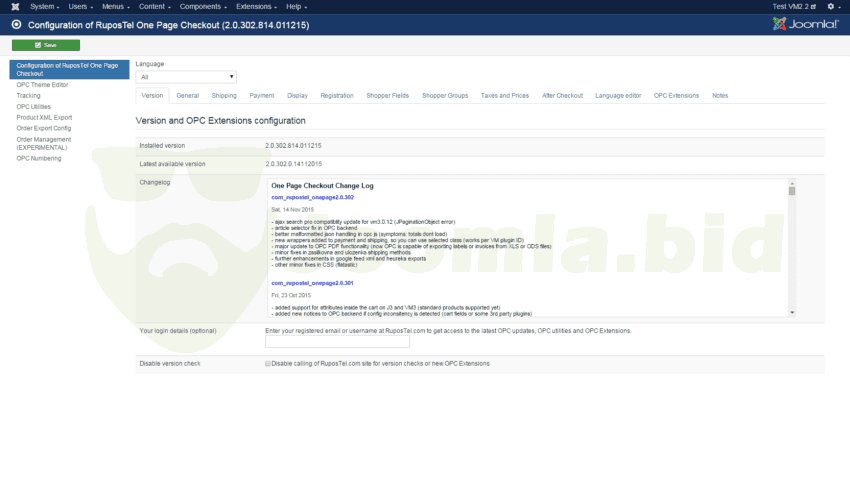Open OPC Theme Editor in sidebar
850x496 pixels.
pos(42,85)
